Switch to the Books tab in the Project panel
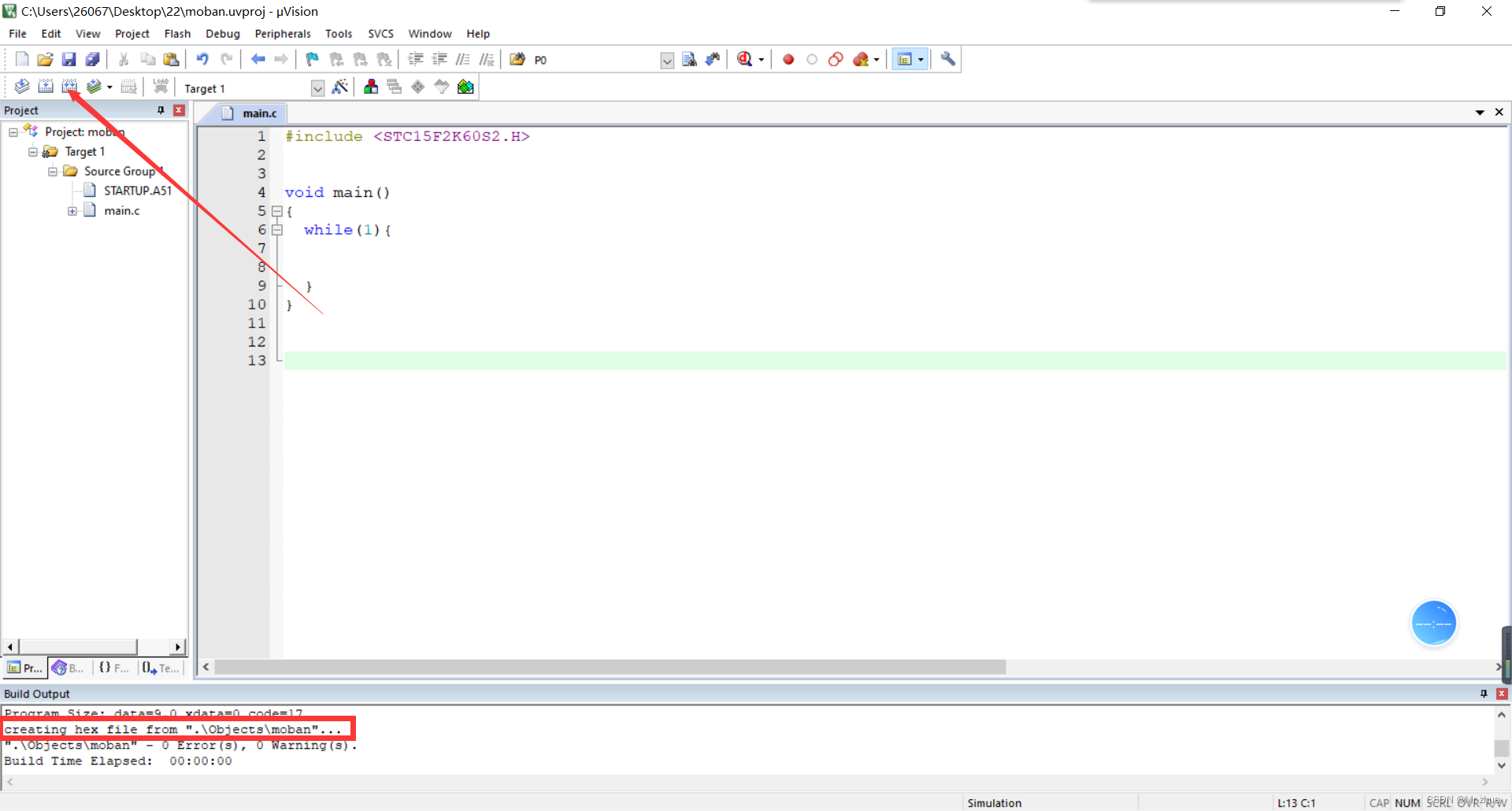This screenshot has height=811, width=1512. pos(69,668)
